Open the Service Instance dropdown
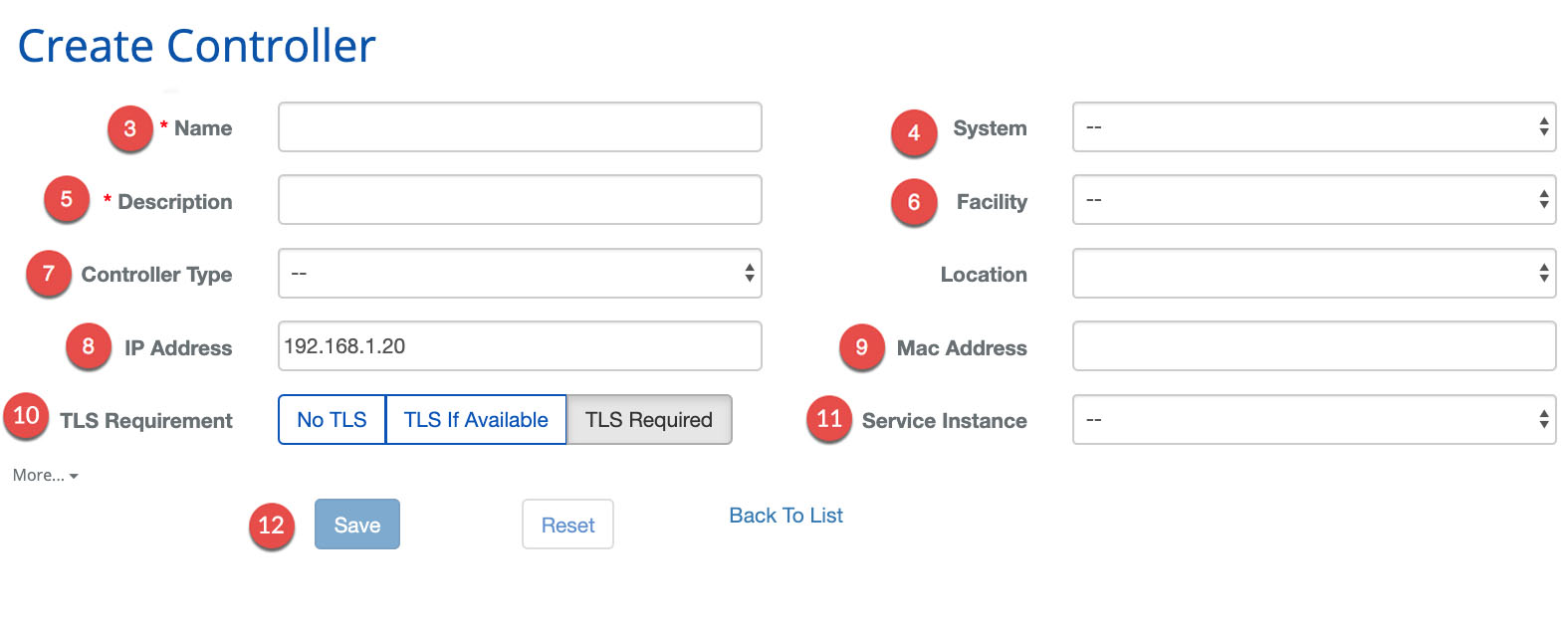The width and height of the screenshot is (1568, 633). 1313,420
